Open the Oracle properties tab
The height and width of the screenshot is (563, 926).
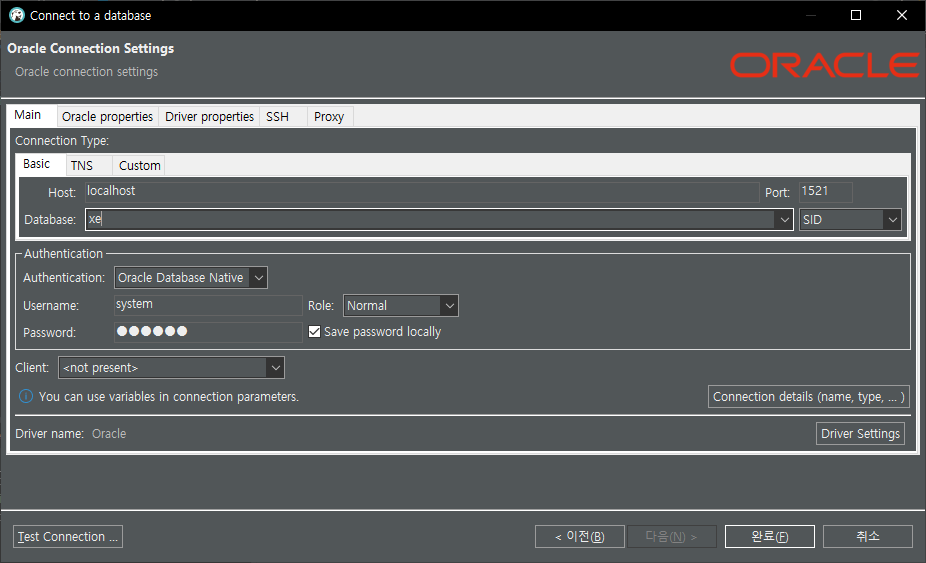107,116
